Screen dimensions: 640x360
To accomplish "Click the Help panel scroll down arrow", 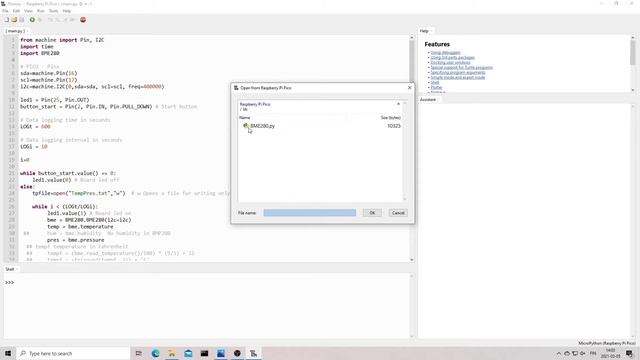I will [x=633, y=90].
